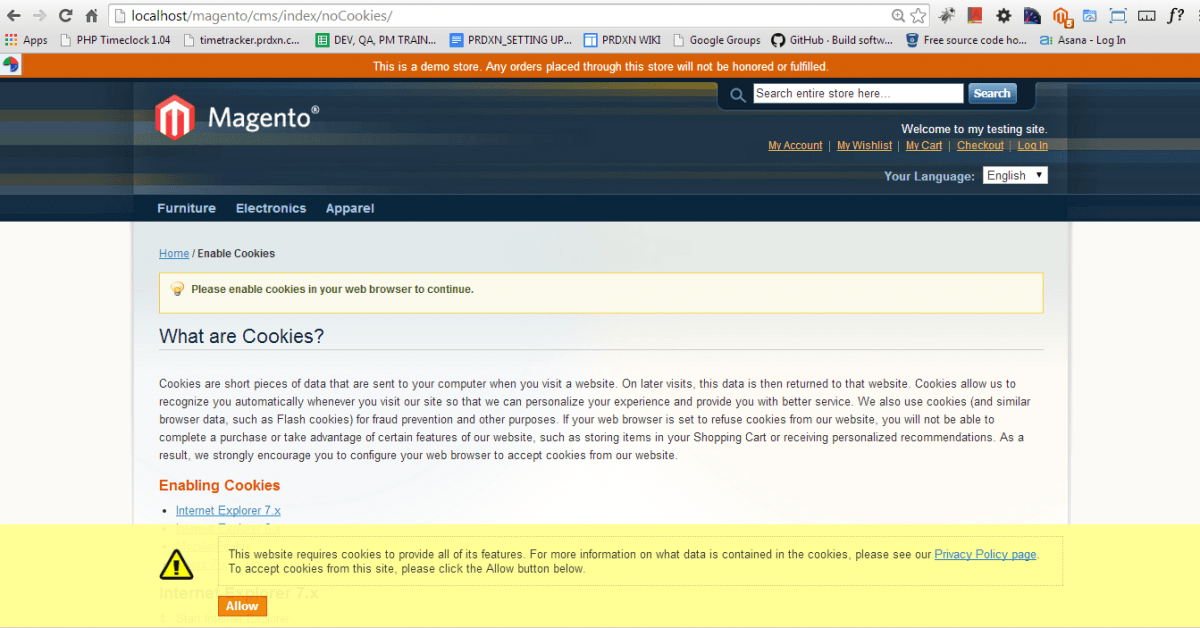
Task: Click the lightbulb icon in cookie notice
Action: [x=177, y=289]
